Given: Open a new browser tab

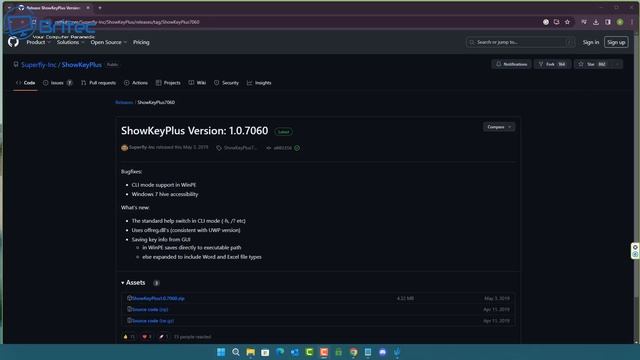Looking at the screenshot, I should click(x=100, y=8).
